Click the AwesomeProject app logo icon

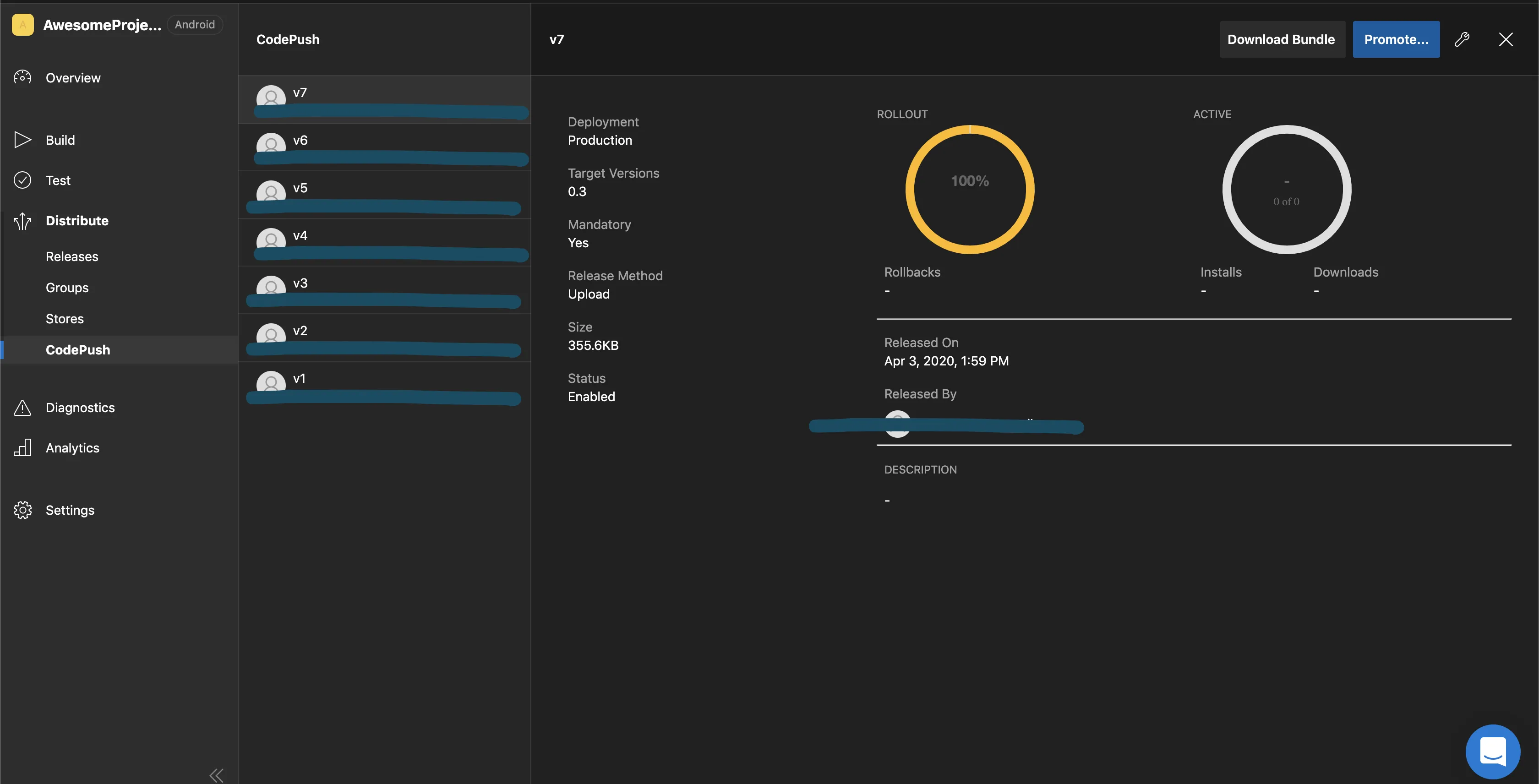(x=23, y=24)
